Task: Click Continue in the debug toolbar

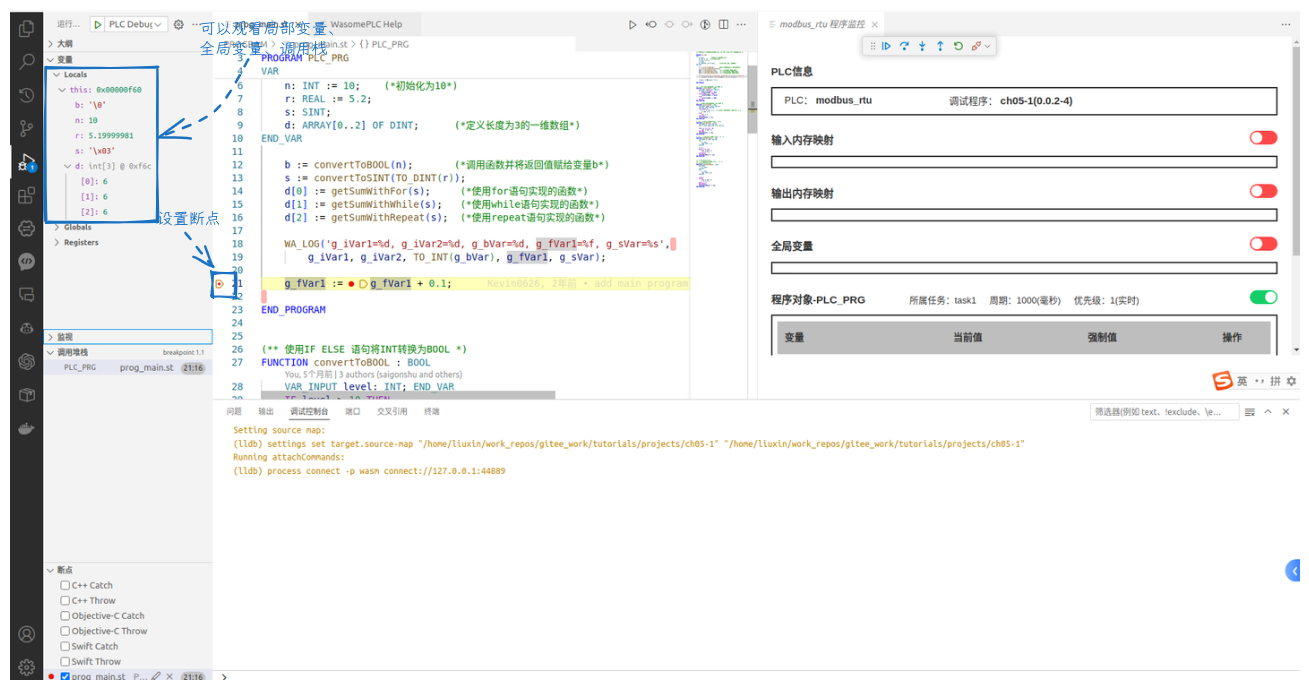Action: (x=886, y=46)
